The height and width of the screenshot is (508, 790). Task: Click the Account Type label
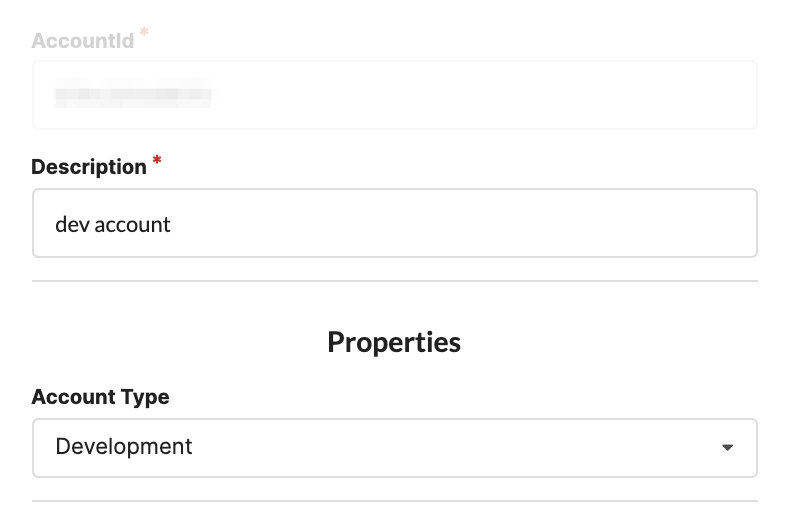(100, 397)
